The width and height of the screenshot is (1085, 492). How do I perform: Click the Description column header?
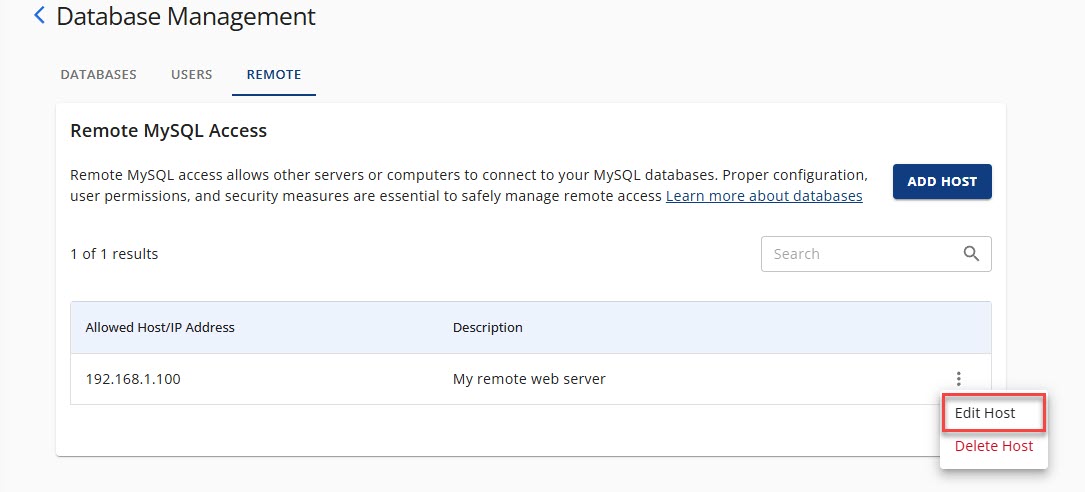pyautogui.click(x=488, y=327)
